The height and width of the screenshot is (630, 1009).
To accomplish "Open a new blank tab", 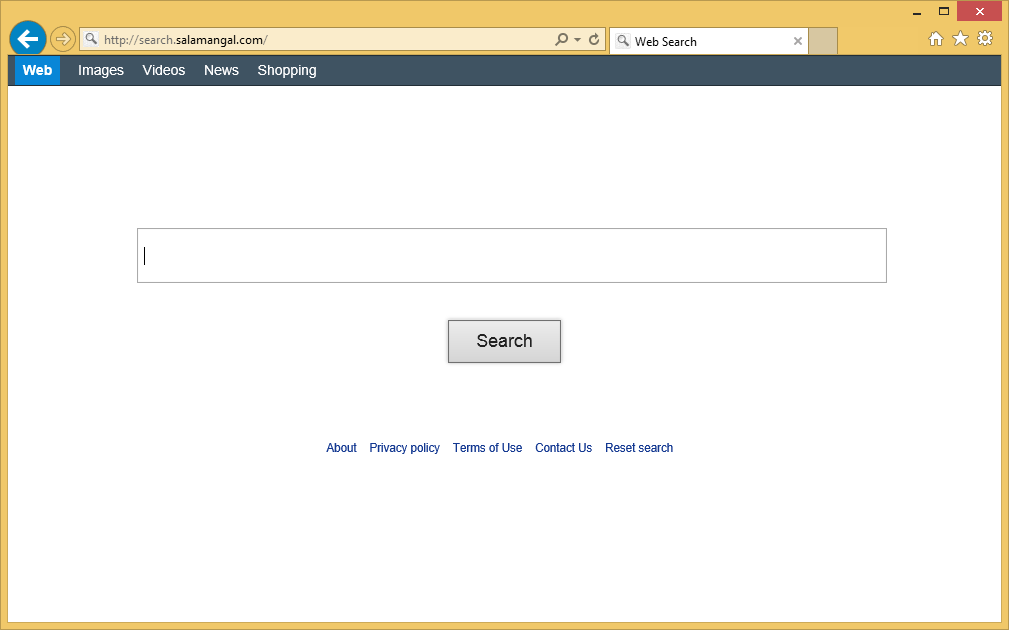I will point(823,41).
